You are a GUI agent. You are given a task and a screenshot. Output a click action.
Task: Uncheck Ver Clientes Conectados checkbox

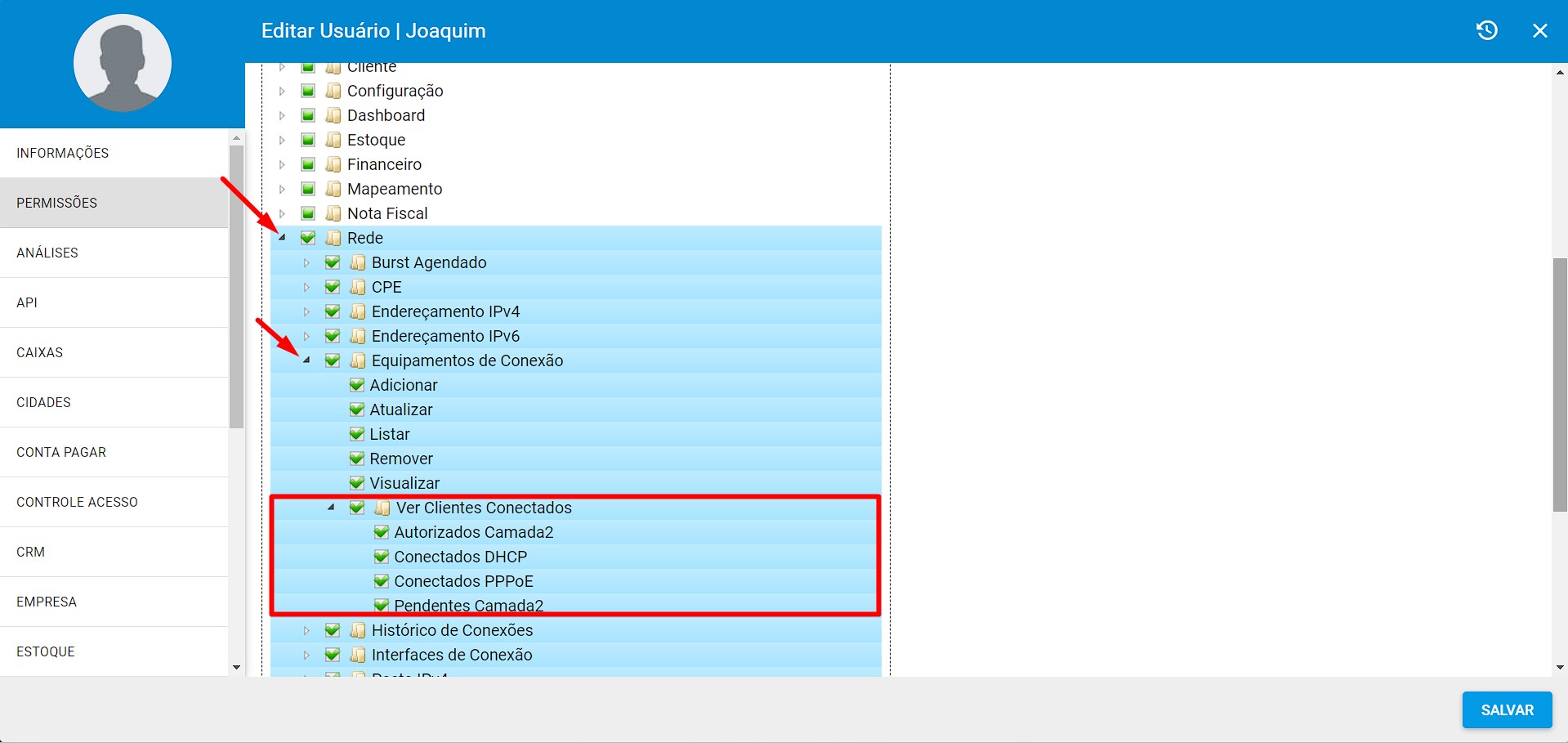point(357,508)
